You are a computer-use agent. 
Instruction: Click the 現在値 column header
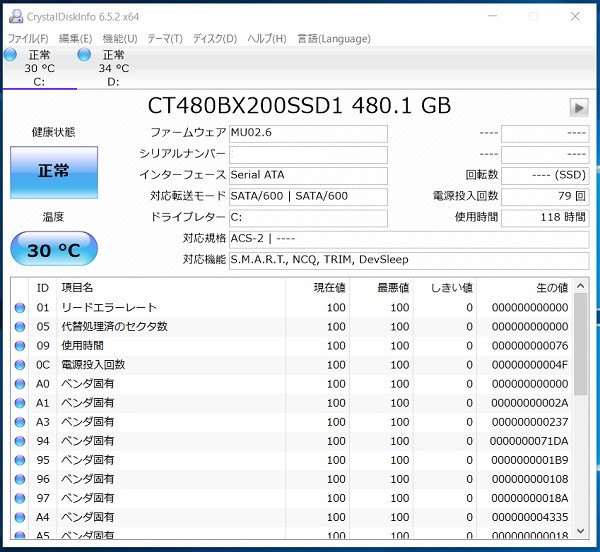[317, 288]
